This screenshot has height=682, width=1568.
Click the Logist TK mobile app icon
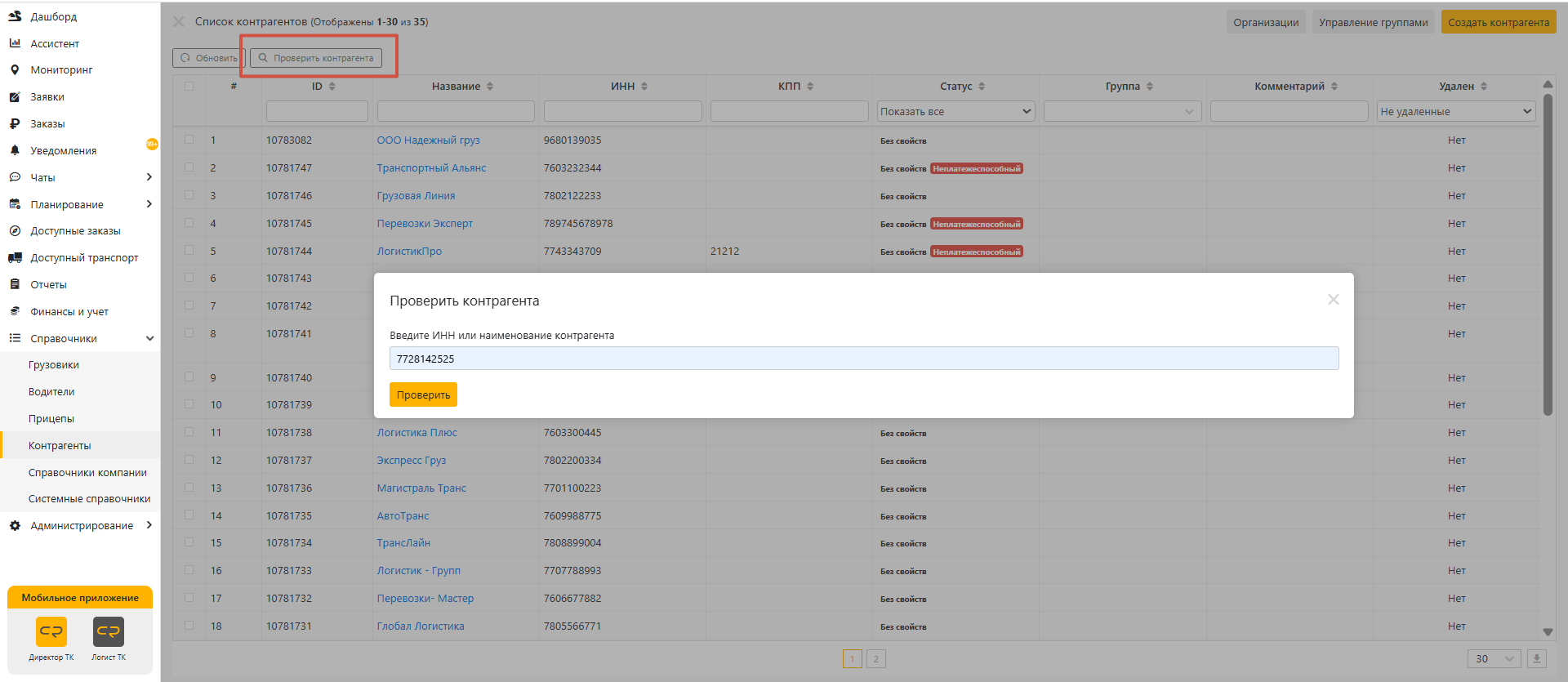tap(109, 631)
